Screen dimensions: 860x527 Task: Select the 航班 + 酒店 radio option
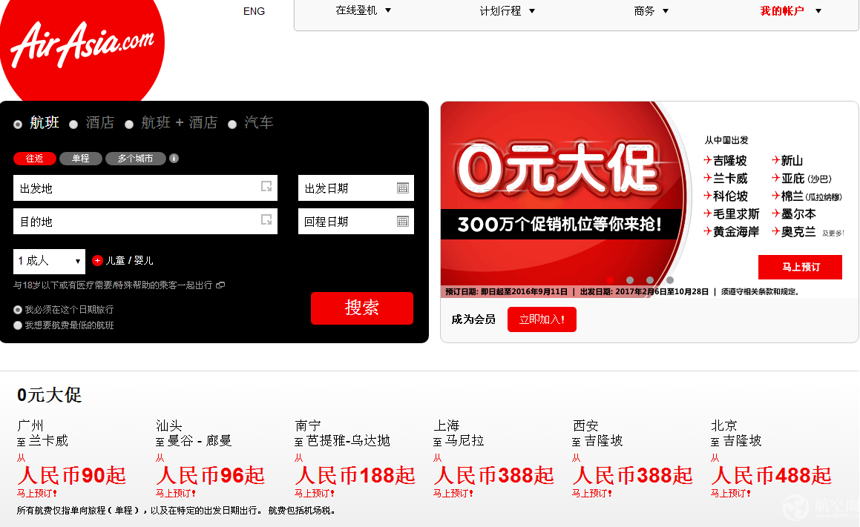tap(129, 124)
